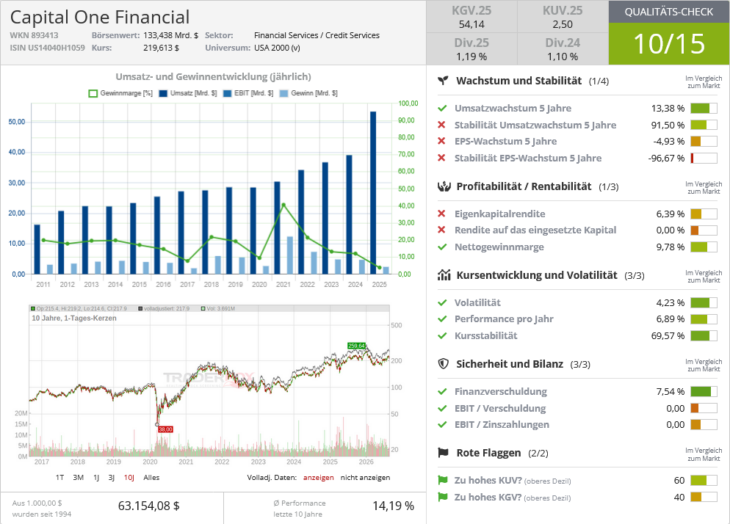The image size is (730, 524).
Task: Select the 1J chart time range
Action: click(x=96, y=477)
